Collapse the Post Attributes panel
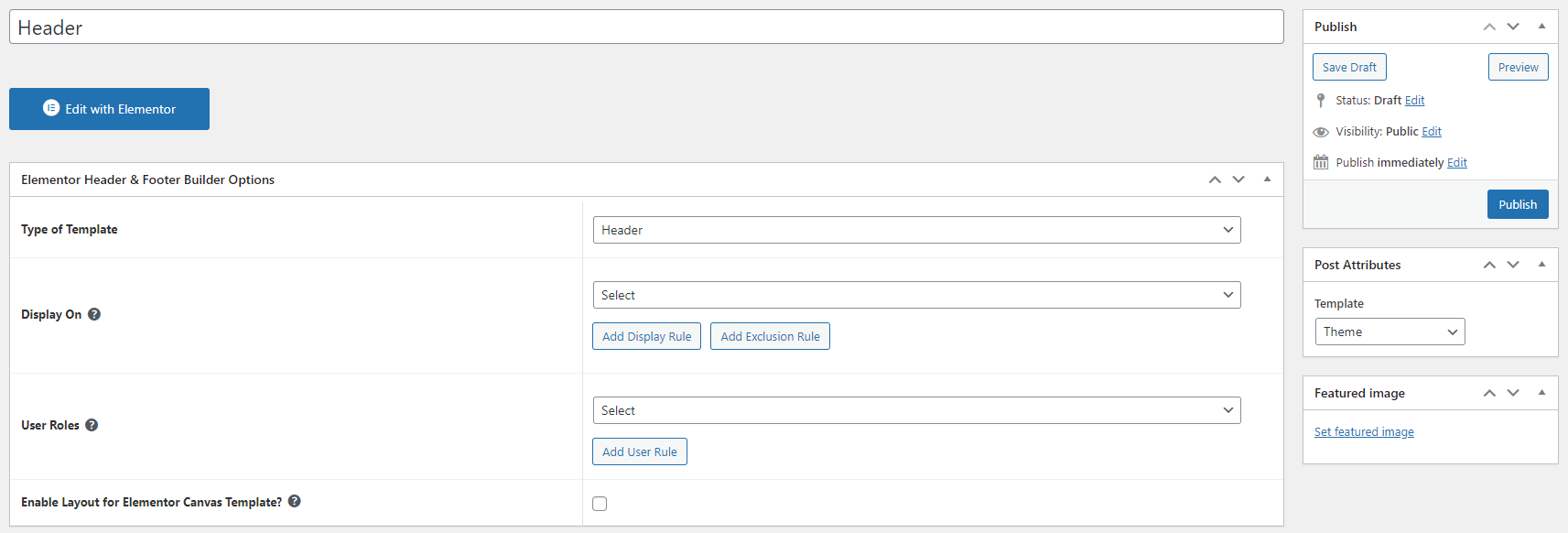Image resolution: width=1568 pixels, height=533 pixels. coord(1541,265)
